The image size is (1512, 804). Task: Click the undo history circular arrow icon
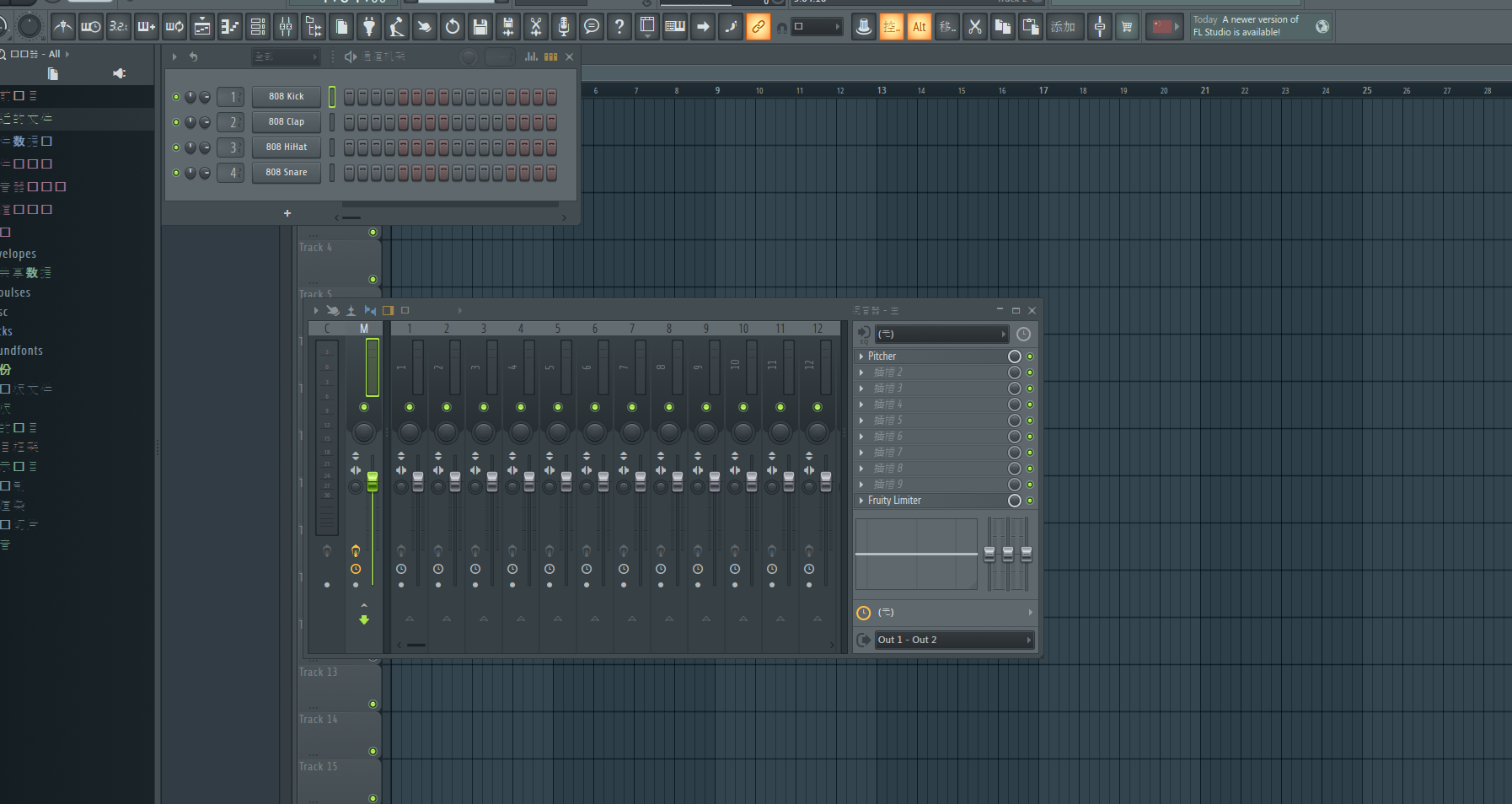453,27
